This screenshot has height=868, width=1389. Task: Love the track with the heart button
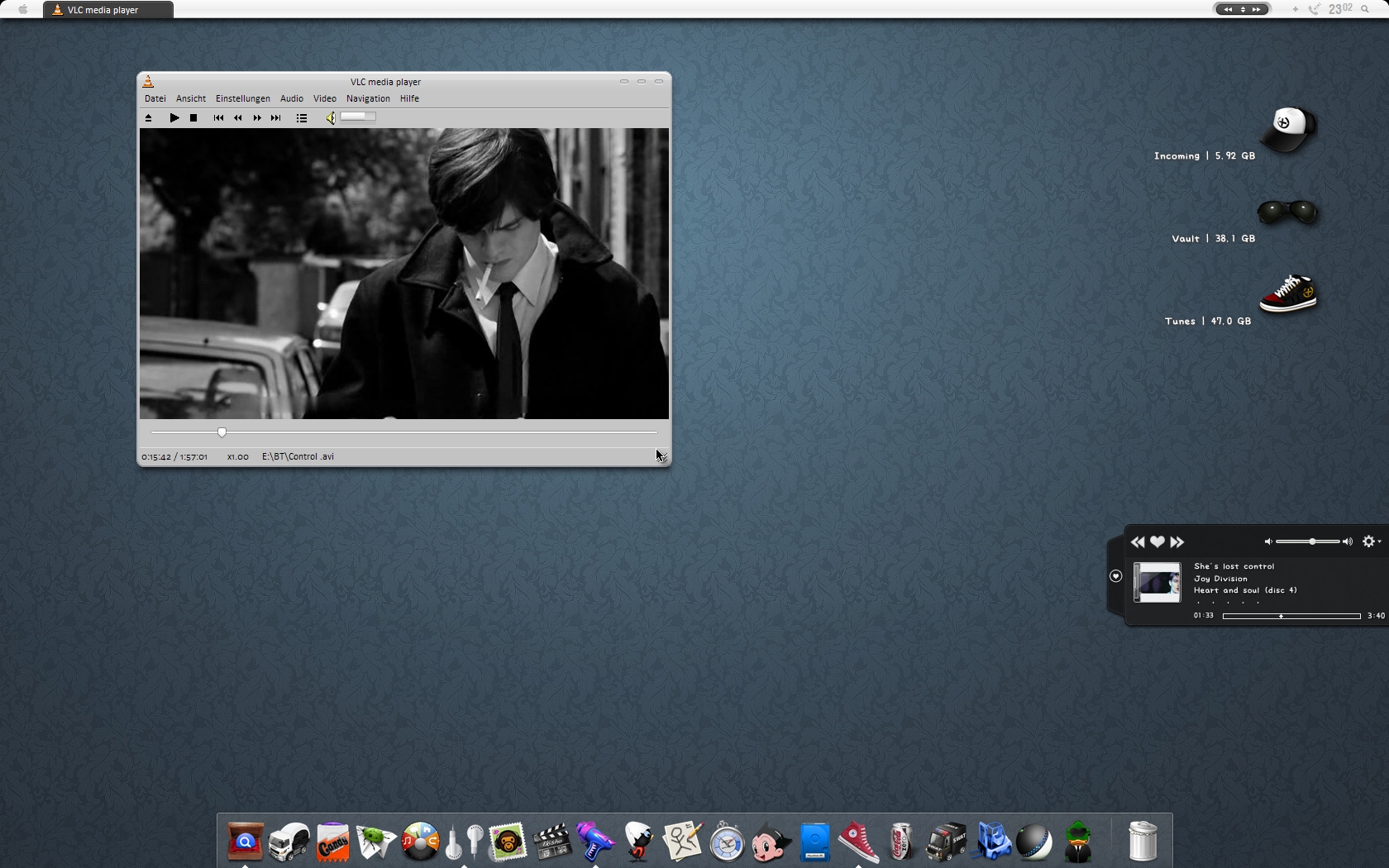1157,542
